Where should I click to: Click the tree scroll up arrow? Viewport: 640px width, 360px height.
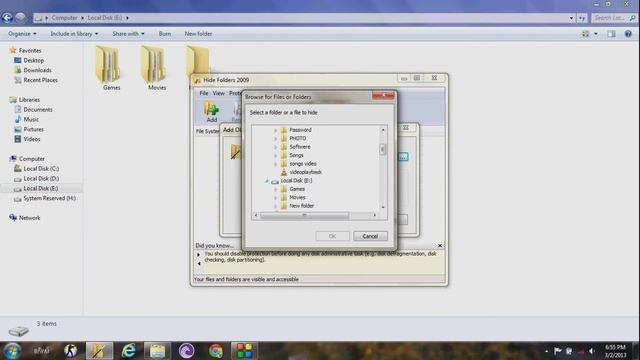(x=383, y=130)
